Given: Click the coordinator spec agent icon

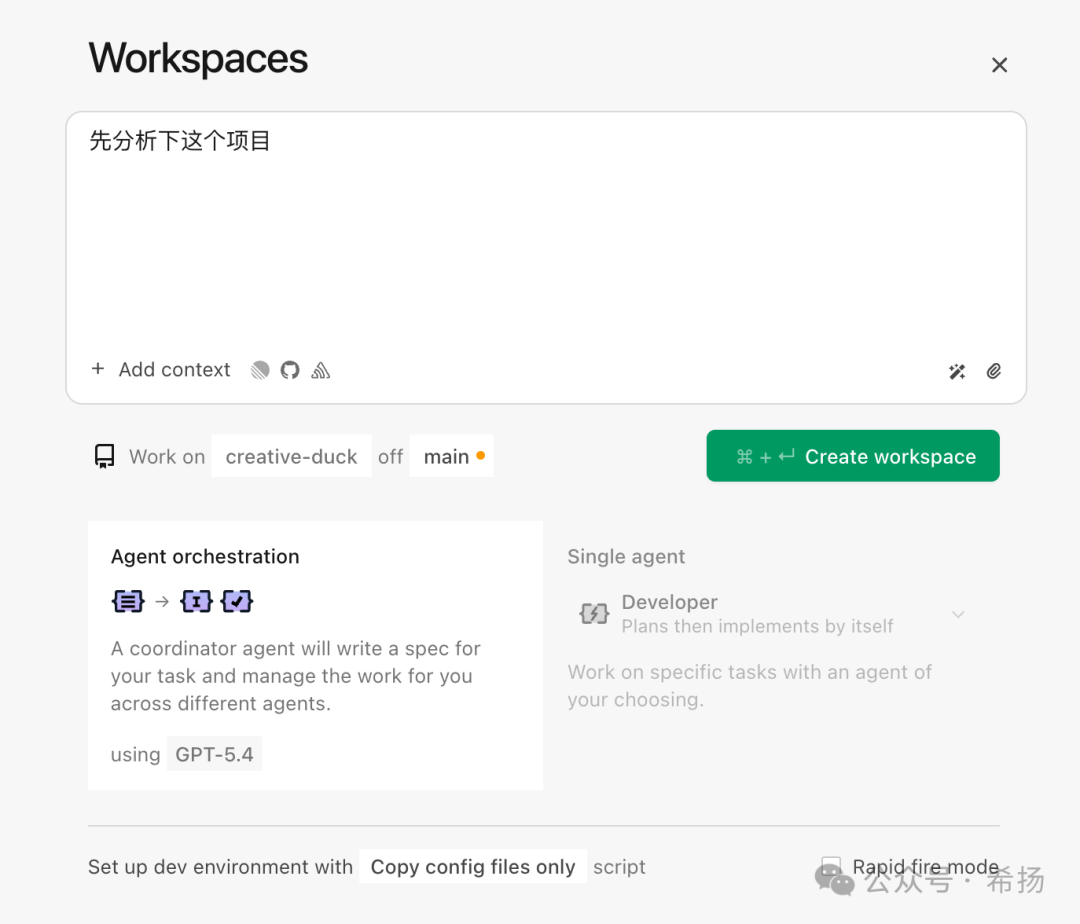Looking at the screenshot, I should pyautogui.click(x=128, y=601).
